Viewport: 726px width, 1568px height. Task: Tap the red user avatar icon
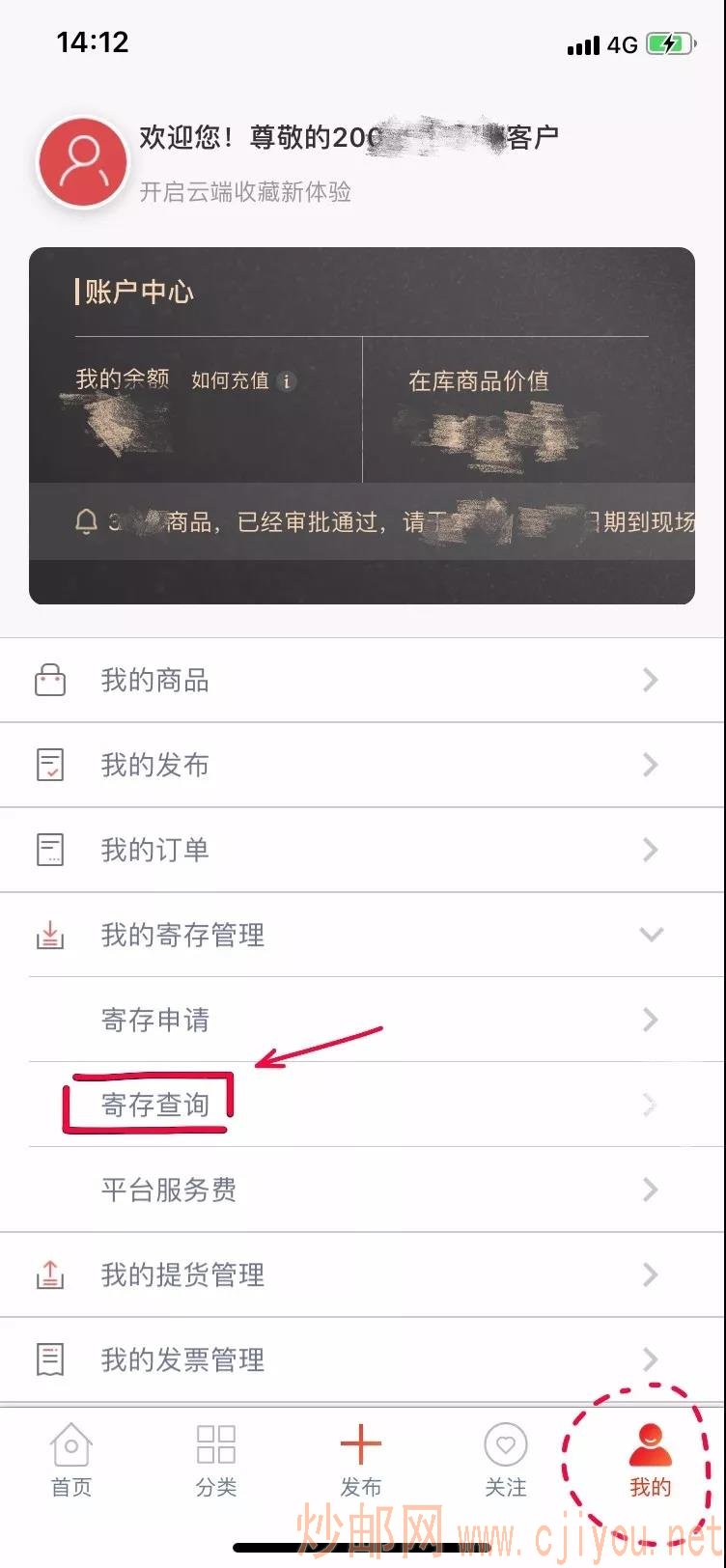(83, 163)
